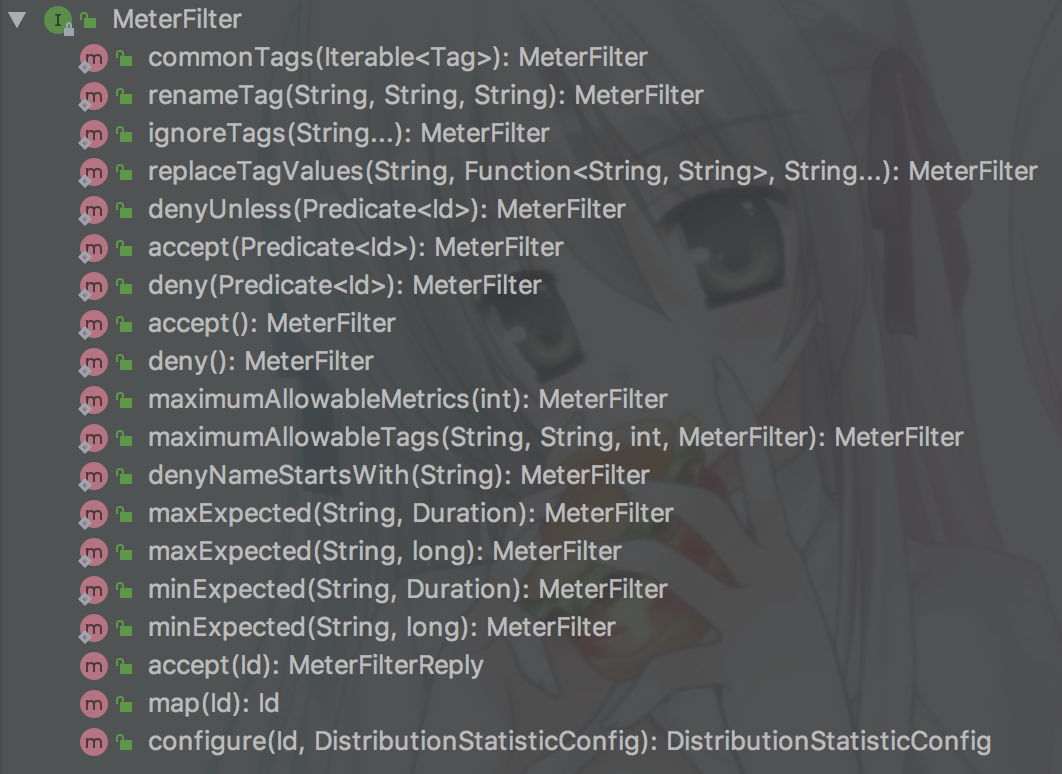Select maximumAllowableMetrics(int) method

tap(408, 399)
